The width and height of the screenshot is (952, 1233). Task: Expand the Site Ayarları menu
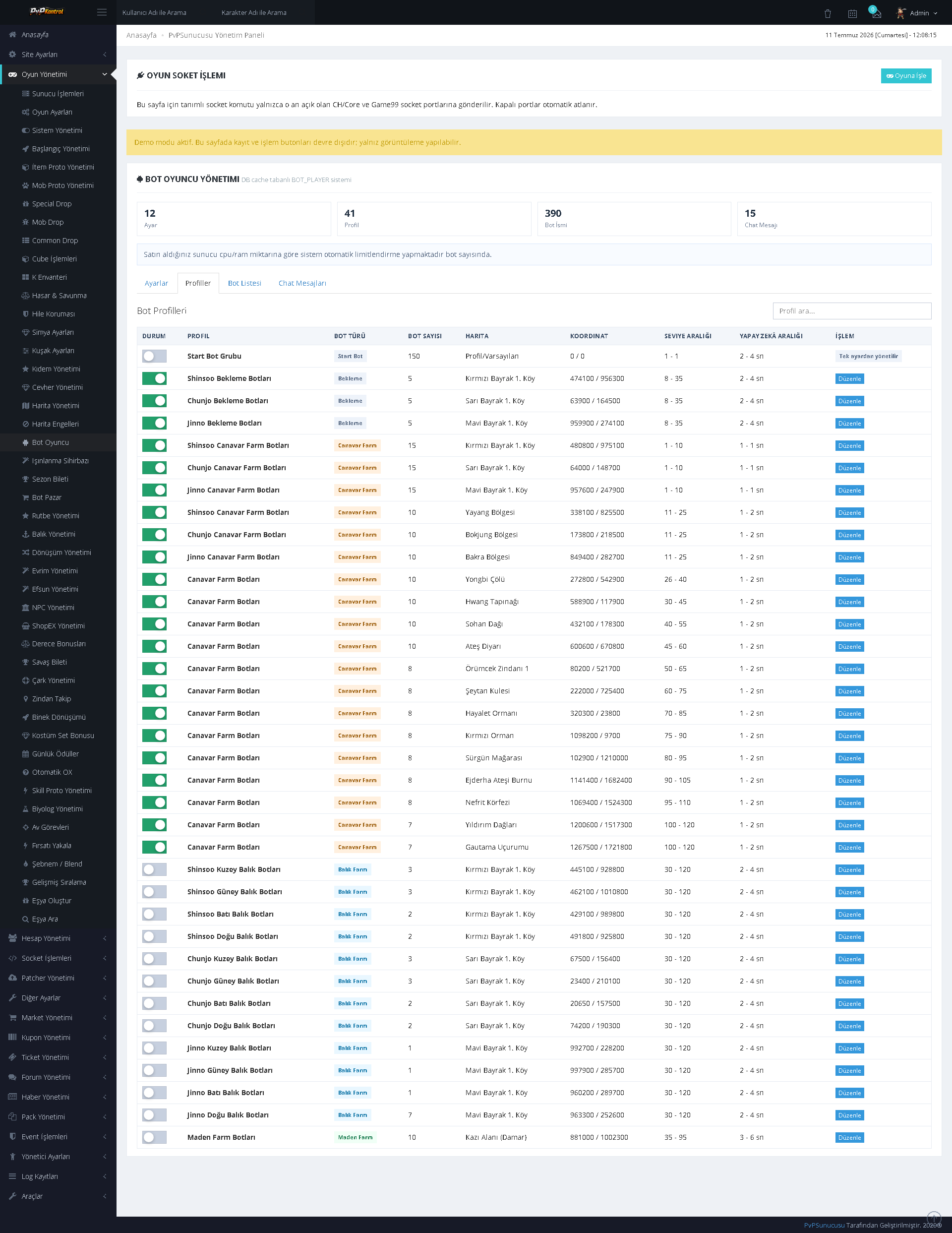[58, 54]
